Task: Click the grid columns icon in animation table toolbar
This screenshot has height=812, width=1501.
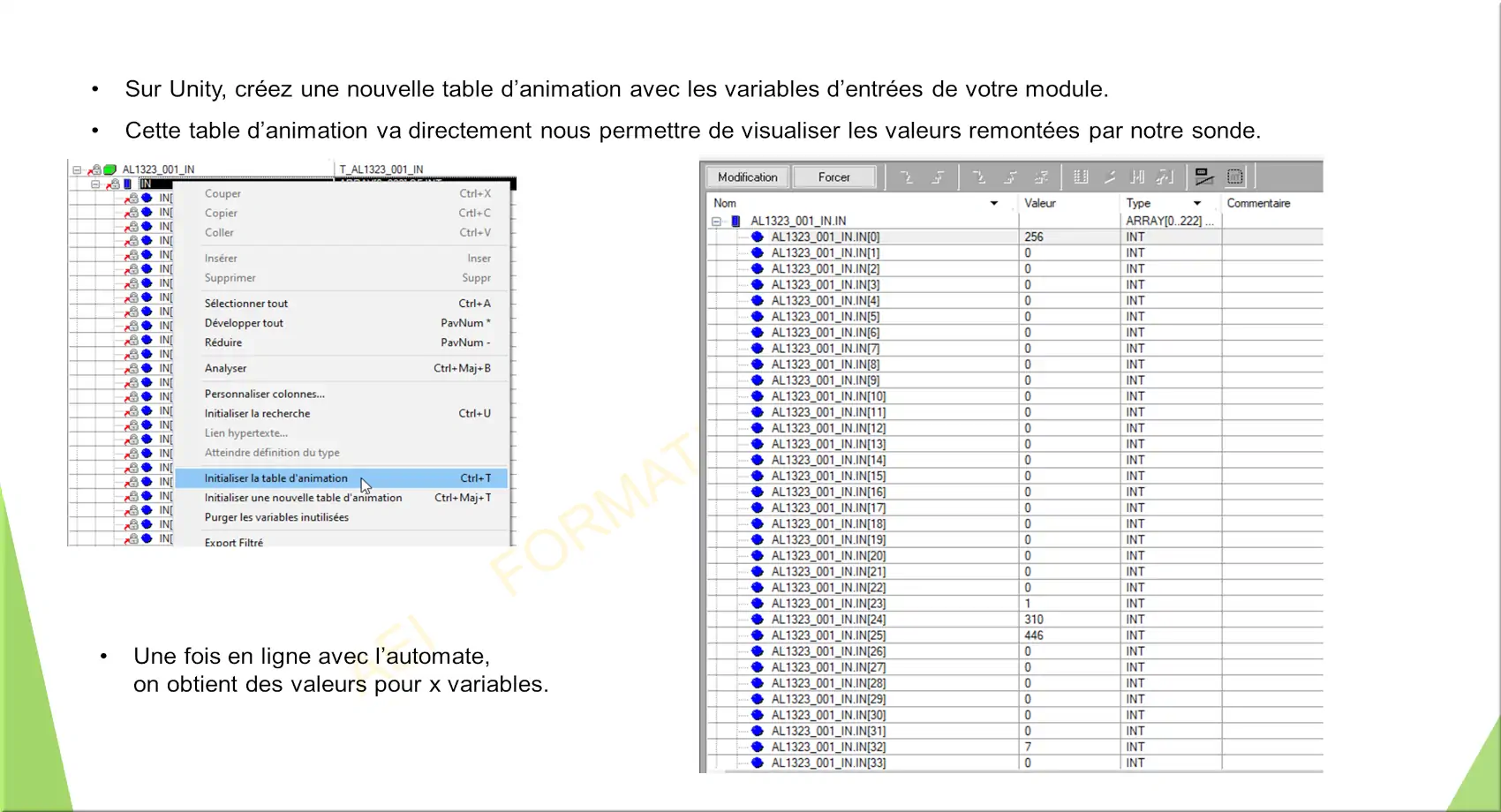Action: point(1081,177)
